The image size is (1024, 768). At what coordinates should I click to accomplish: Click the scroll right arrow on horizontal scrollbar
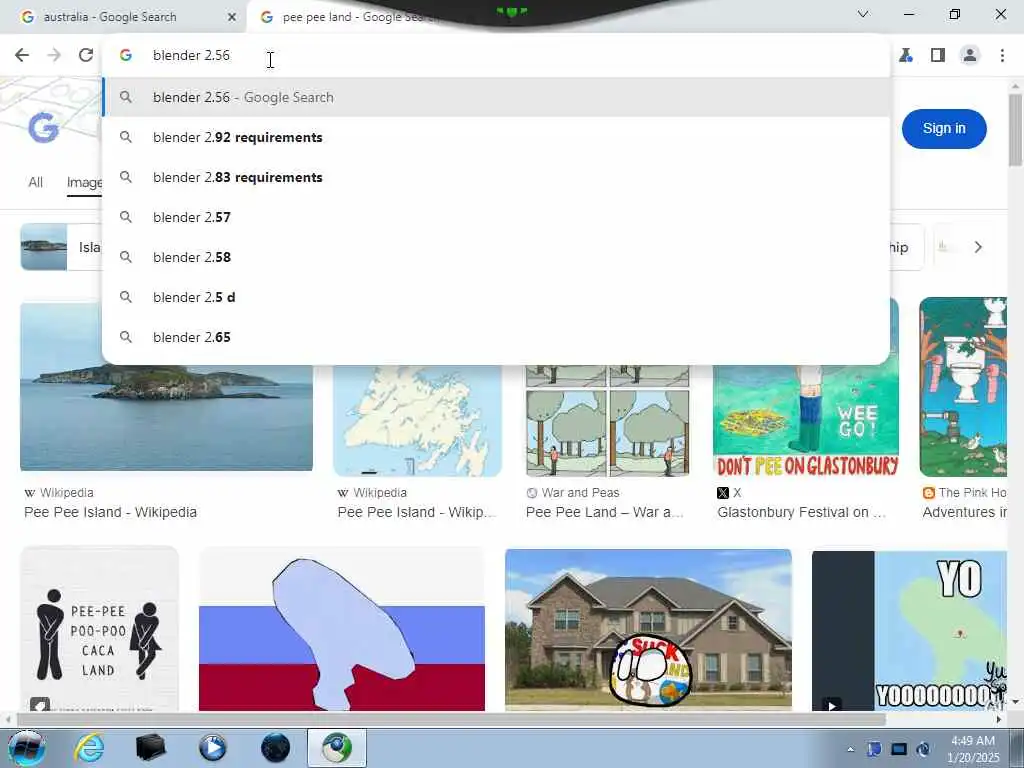pyautogui.click(x=999, y=720)
